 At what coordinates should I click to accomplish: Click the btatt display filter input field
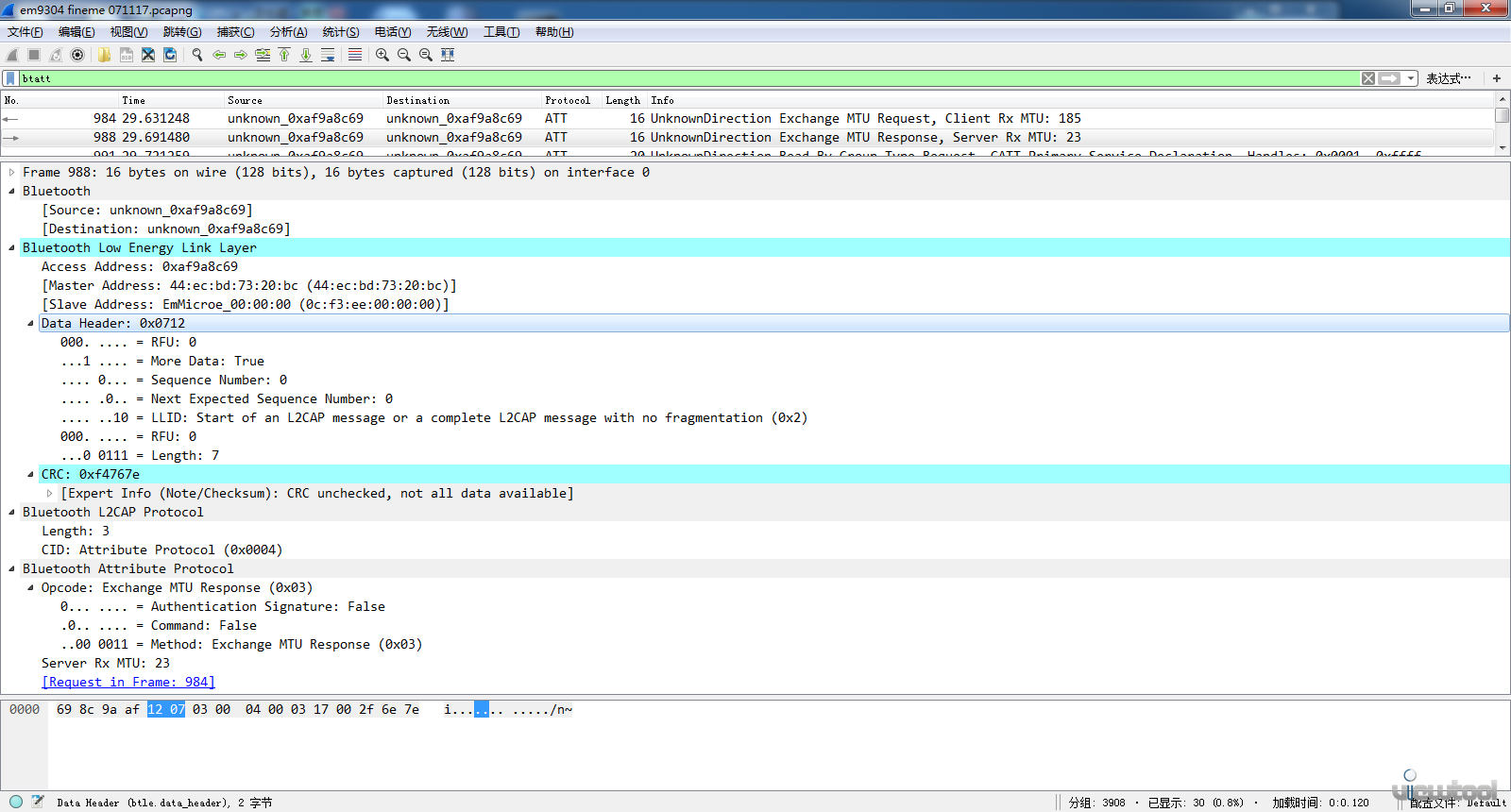661,78
